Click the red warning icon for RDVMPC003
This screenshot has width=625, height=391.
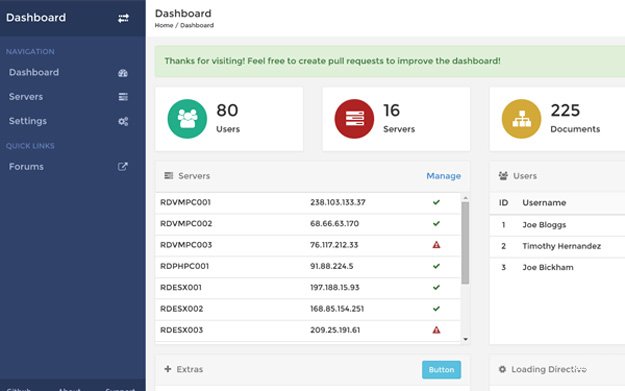coord(436,245)
